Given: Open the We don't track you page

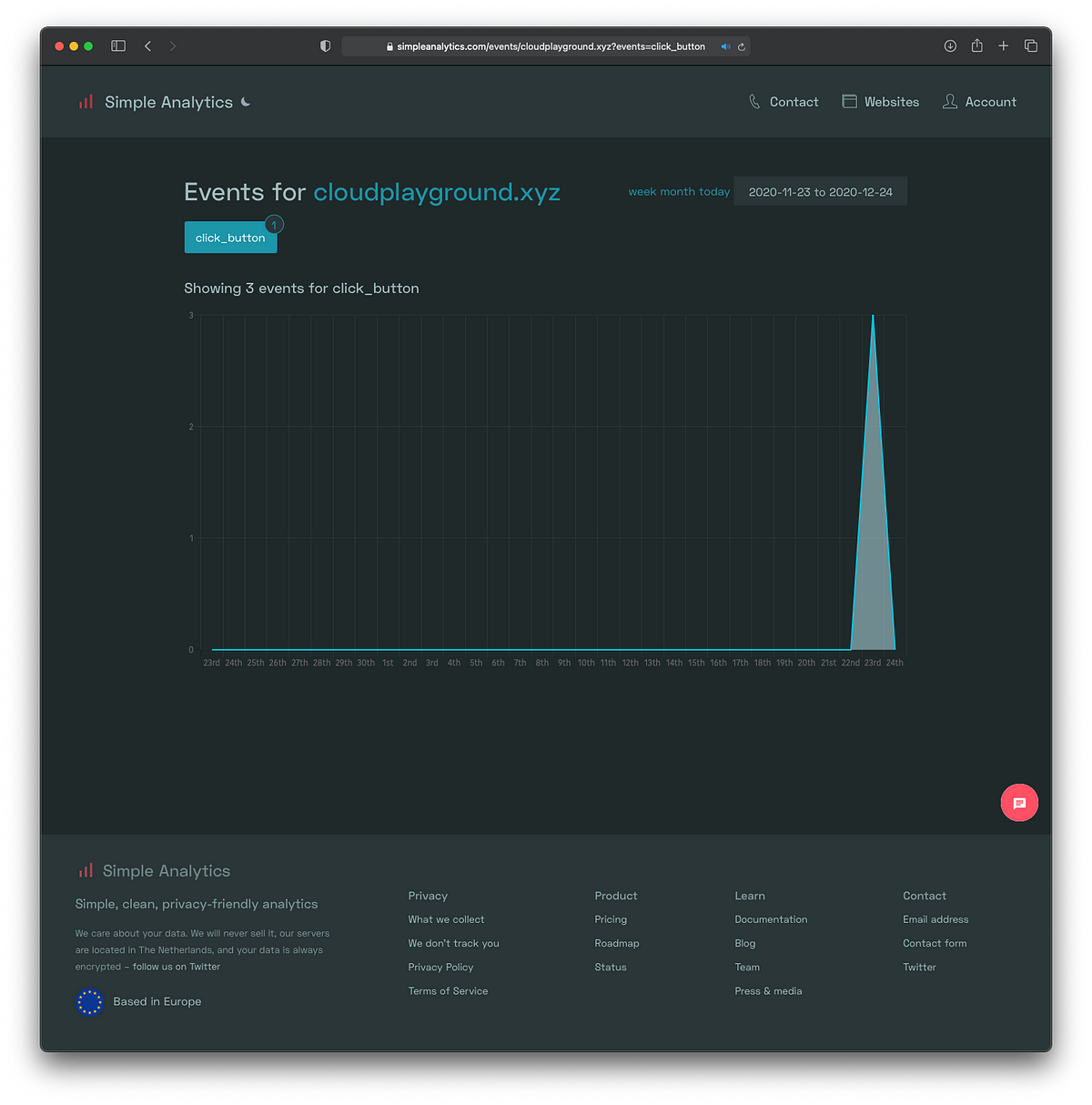Looking at the screenshot, I should (x=453, y=943).
